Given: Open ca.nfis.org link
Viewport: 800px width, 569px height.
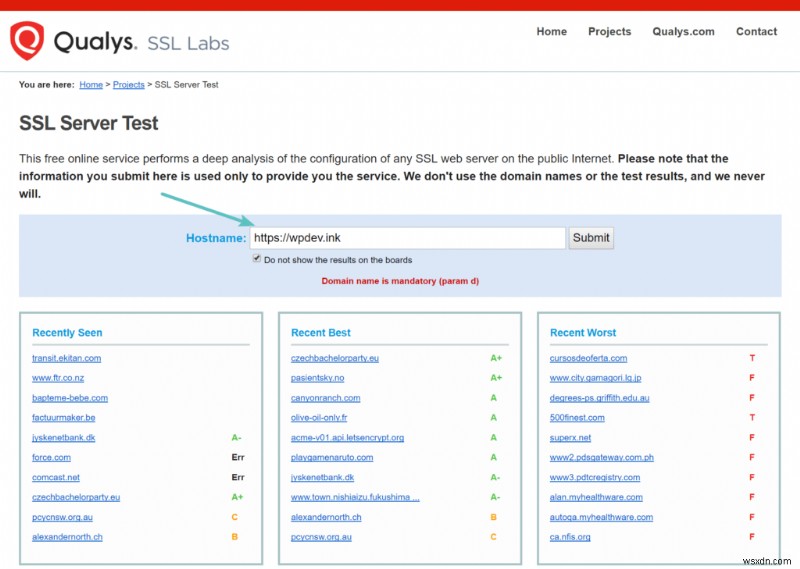Looking at the screenshot, I should (x=570, y=537).
